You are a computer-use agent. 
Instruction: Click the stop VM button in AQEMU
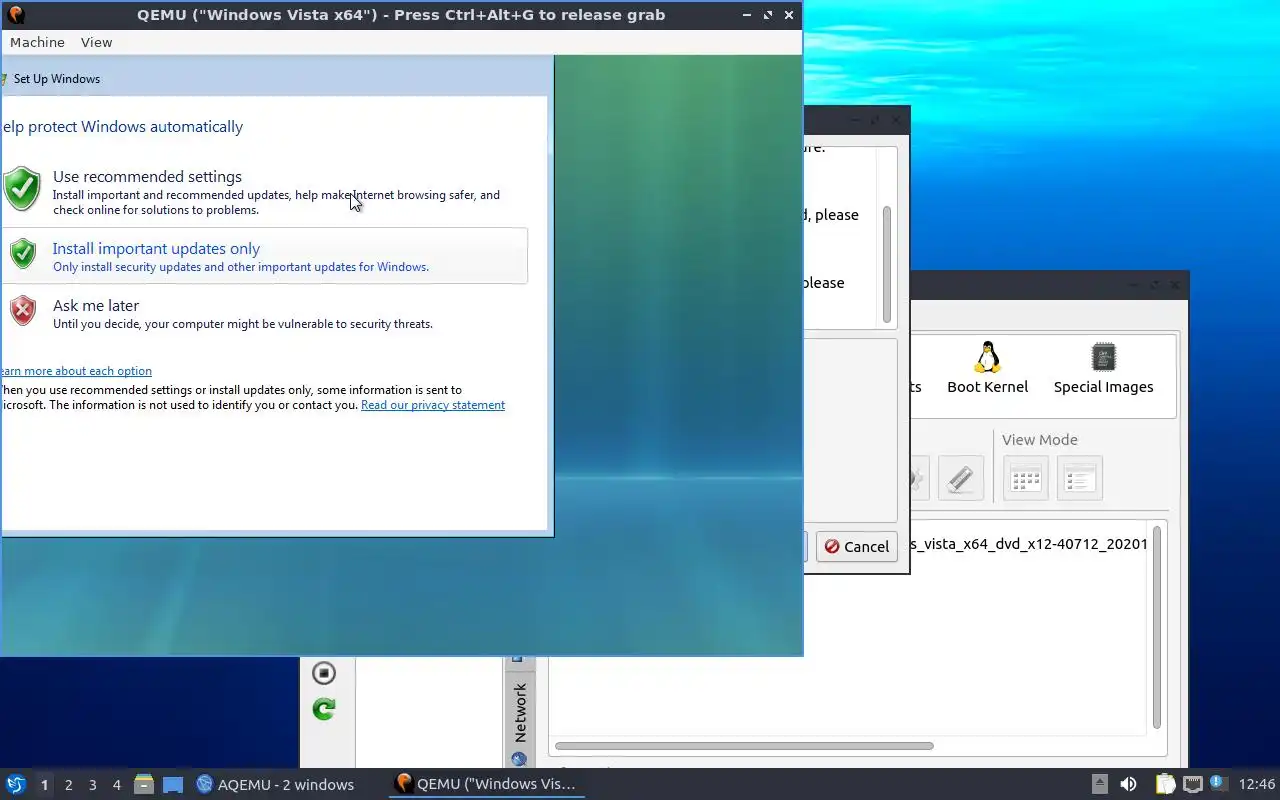point(323,673)
